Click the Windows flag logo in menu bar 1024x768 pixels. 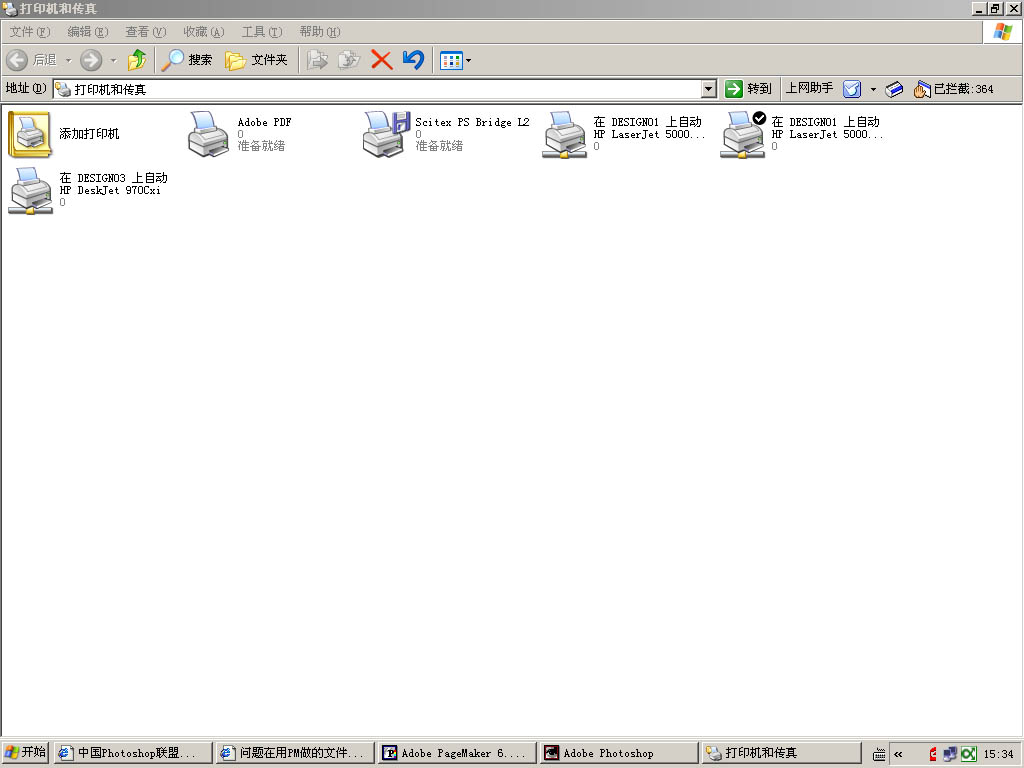[x=1002, y=31]
